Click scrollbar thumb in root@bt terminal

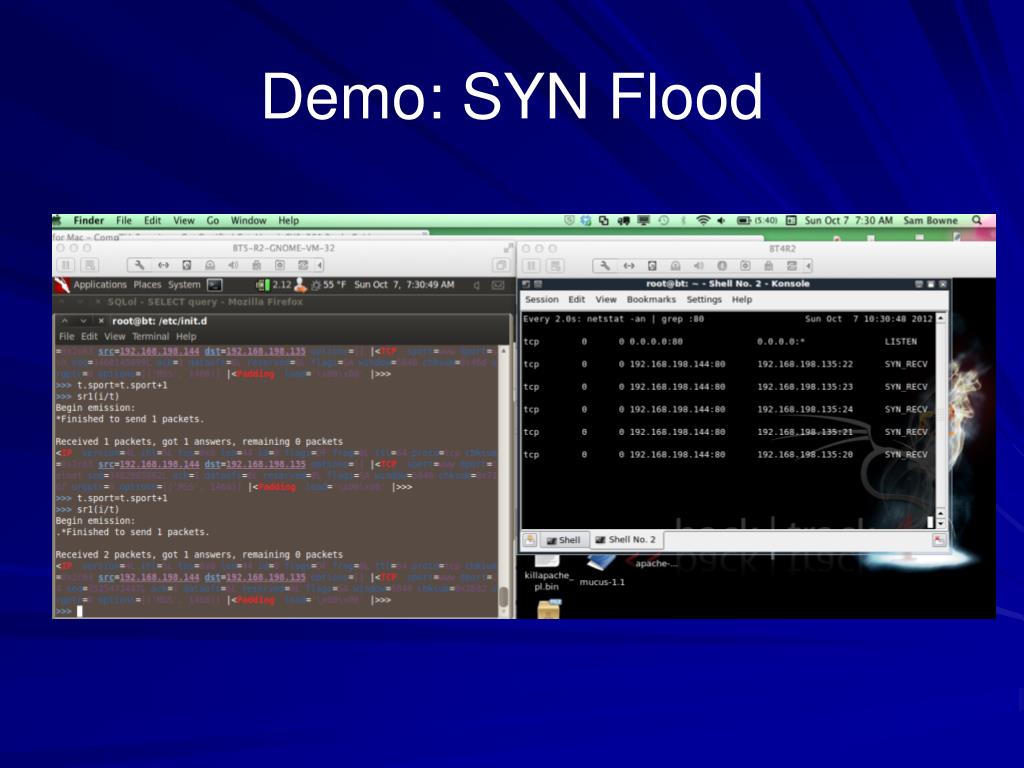(x=504, y=597)
